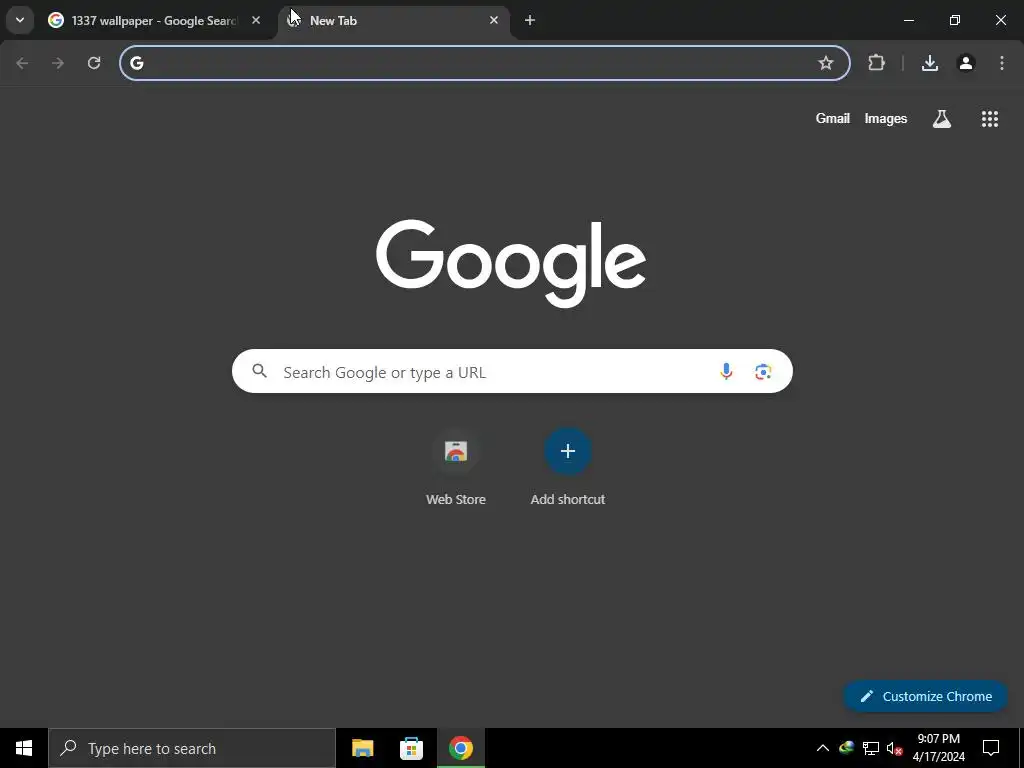Viewport: 1024px width, 768px height.
Task: Close the 1337 wallpaper tab
Action: [256, 20]
